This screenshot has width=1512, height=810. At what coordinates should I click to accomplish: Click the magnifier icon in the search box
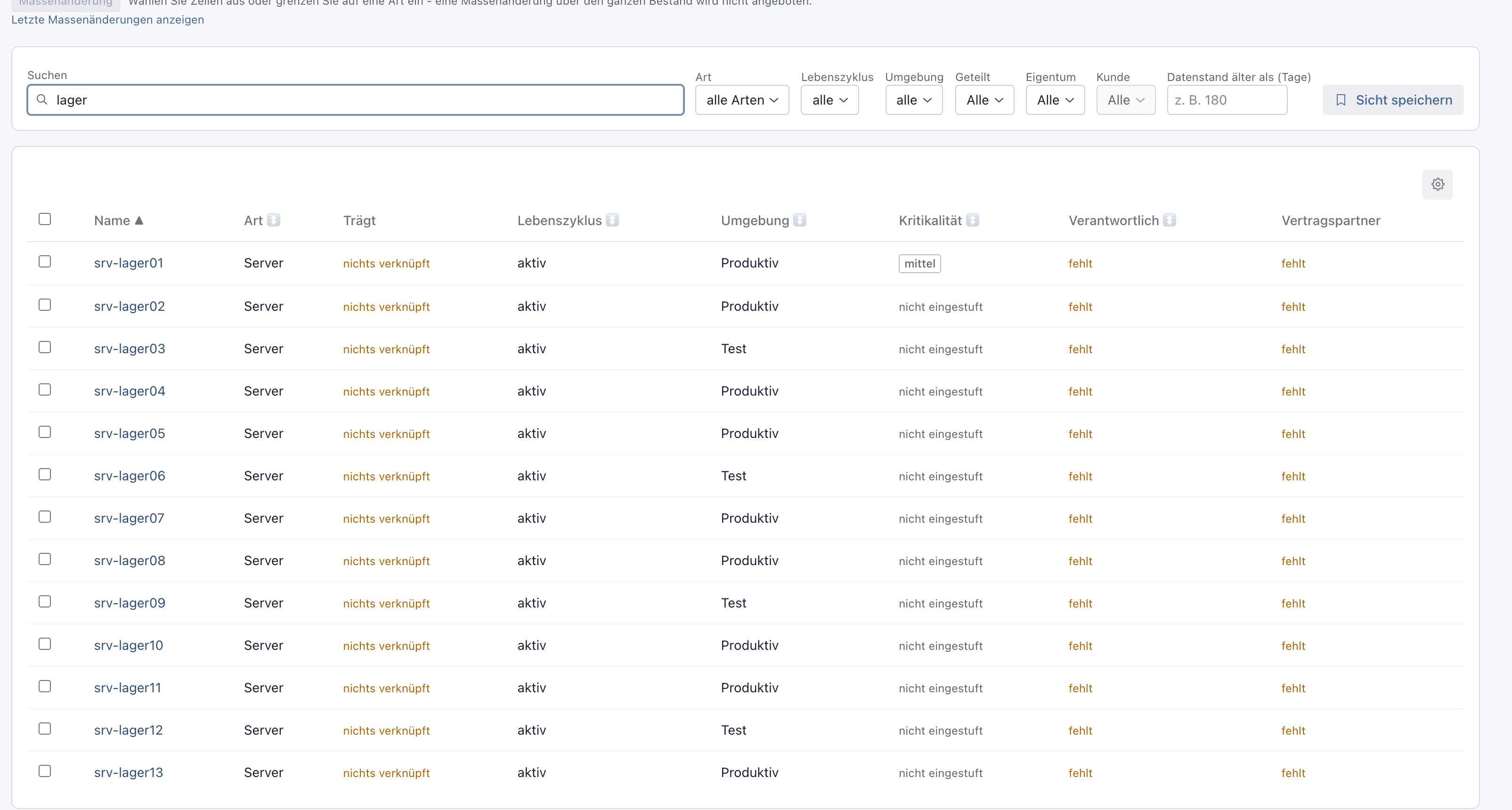pyautogui.click(x=41, y=100)
